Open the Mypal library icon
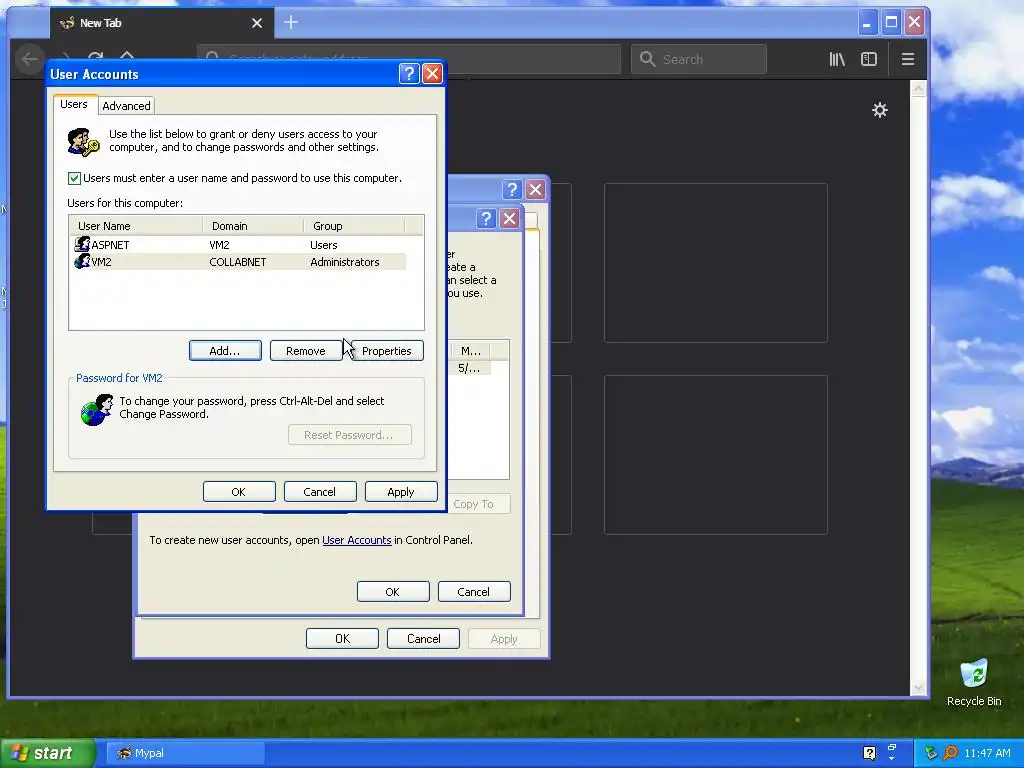Image resolution: width=1024 pixels, height=768 pixels. click(x=837, y=59)
